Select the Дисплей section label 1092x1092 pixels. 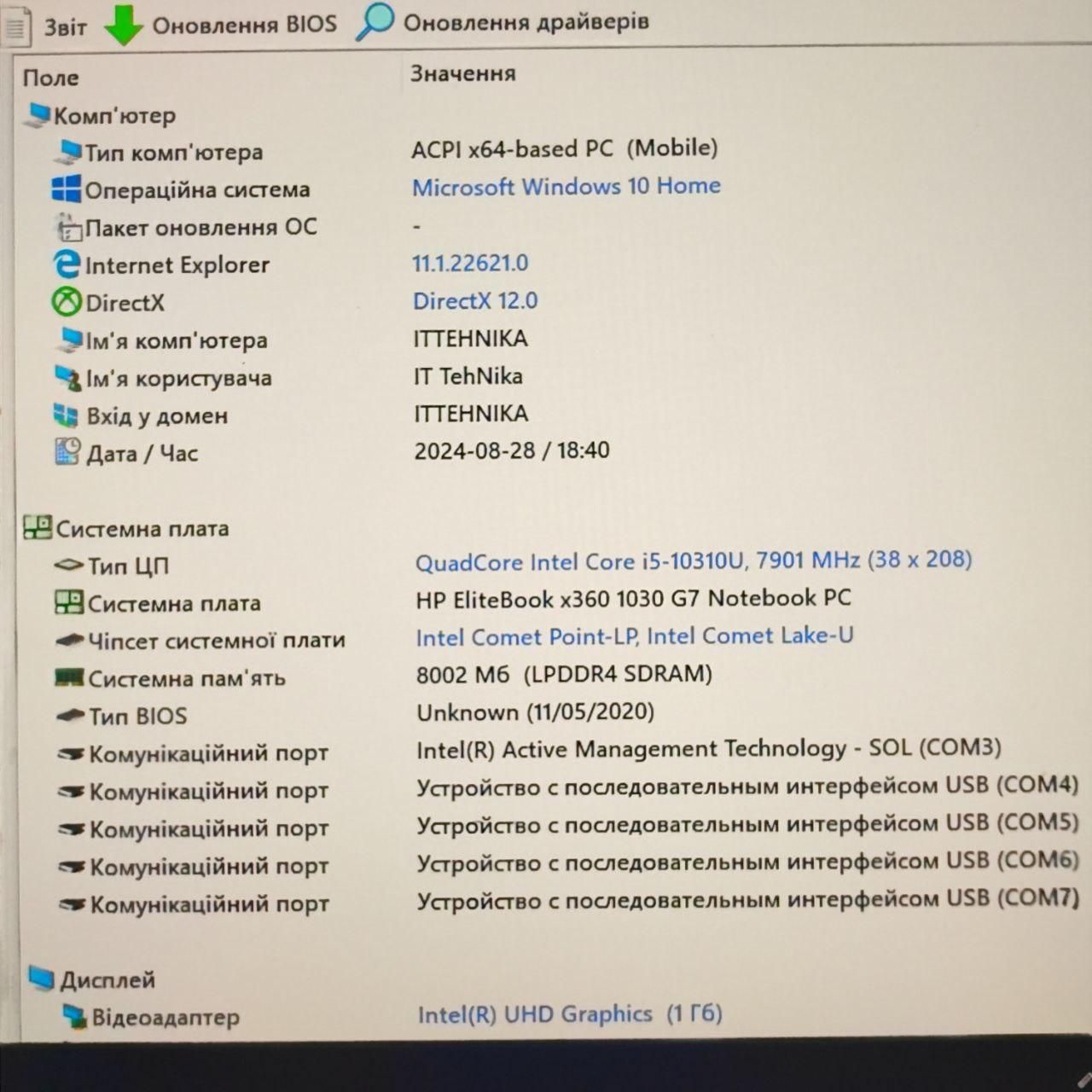[x=107, y=979]
